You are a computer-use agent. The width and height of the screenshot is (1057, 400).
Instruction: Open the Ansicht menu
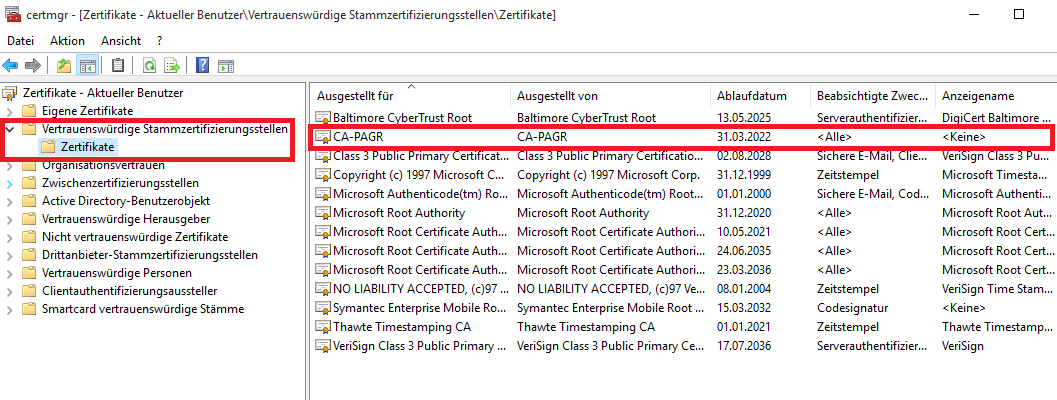point(121,40)
